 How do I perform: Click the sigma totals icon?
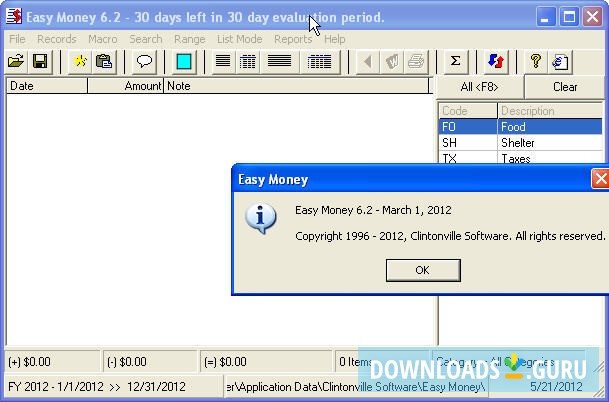(456, 62)
